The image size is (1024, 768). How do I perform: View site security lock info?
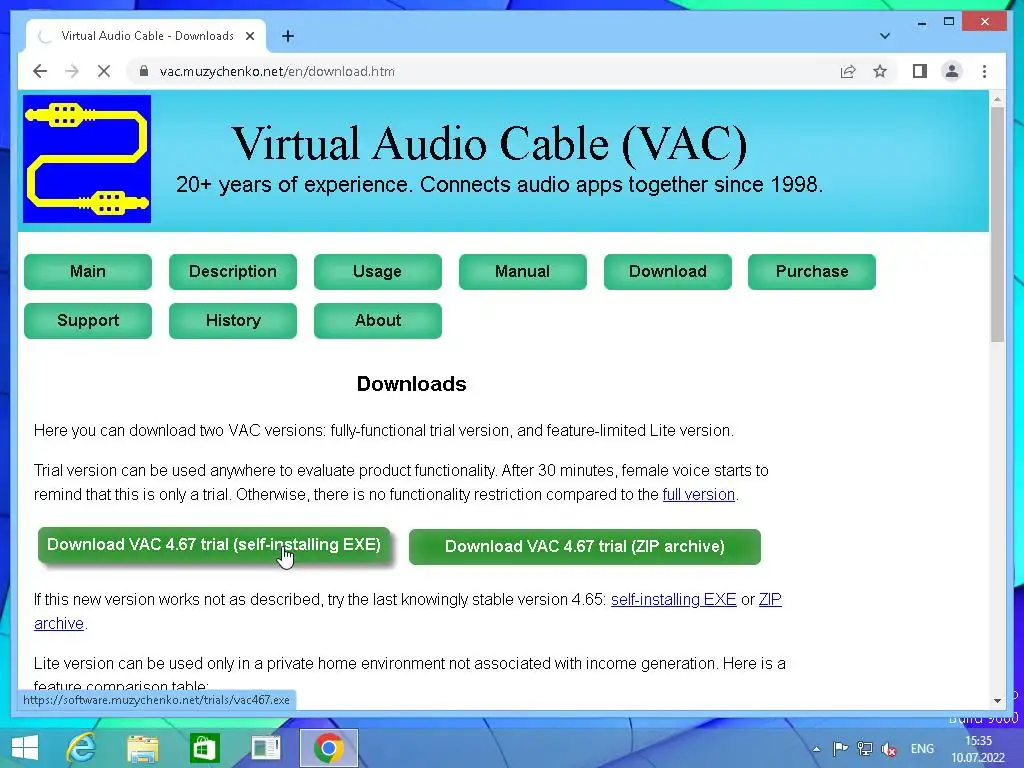(144, 71)
